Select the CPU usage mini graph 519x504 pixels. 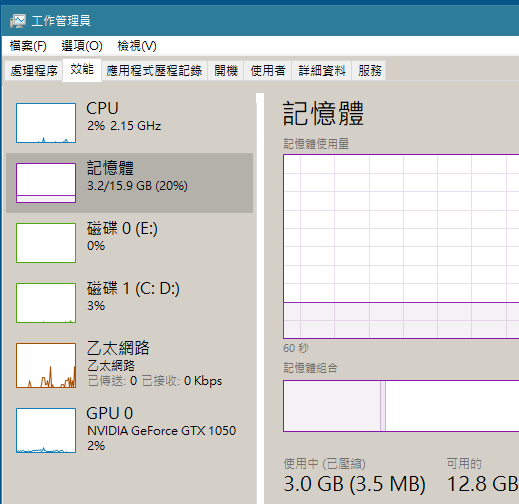pyautogui.click(x=46, y=123)
